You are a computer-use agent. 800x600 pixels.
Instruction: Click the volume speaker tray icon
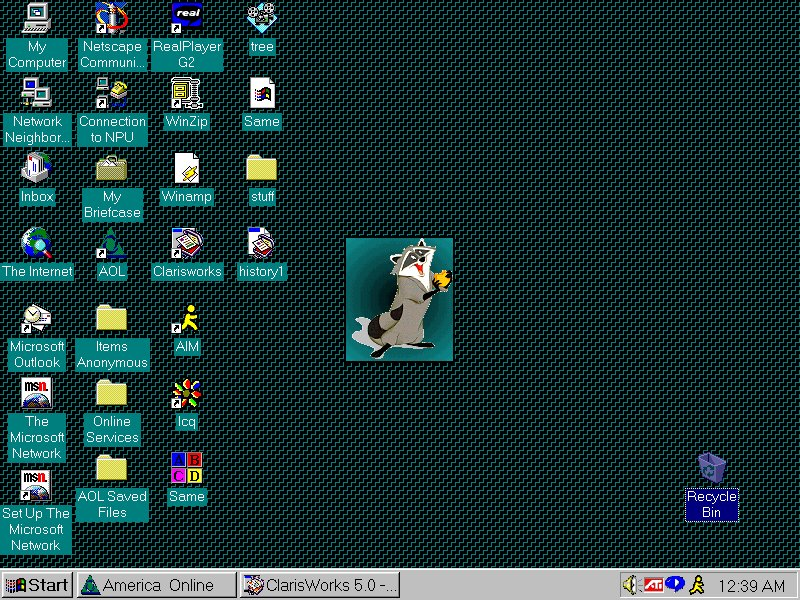[x=631, y=585]
